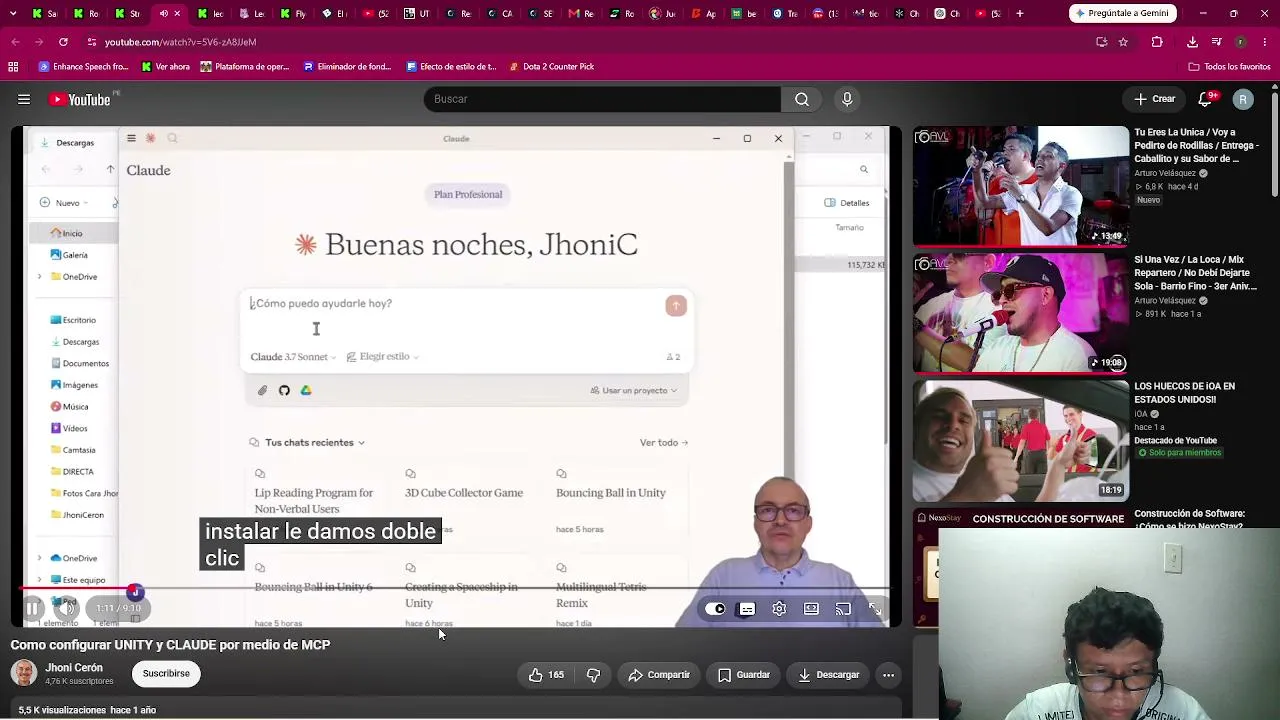This screenshot has width=1280, height=720.
Task: Open the Ver ahora bookmark
Action: (x=165, y=67)
